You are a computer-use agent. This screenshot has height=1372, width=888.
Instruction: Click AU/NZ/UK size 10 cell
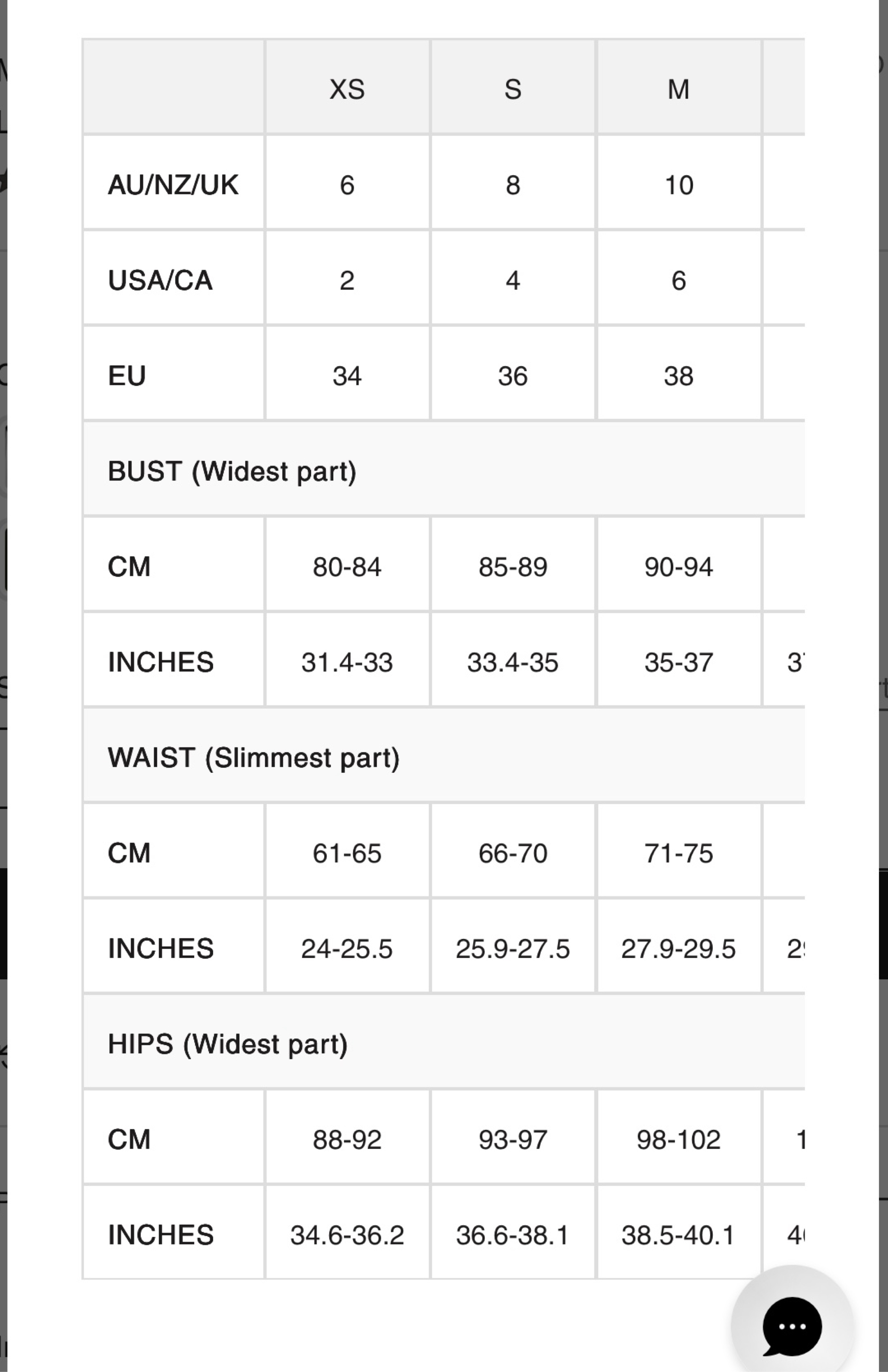(679, 185)
